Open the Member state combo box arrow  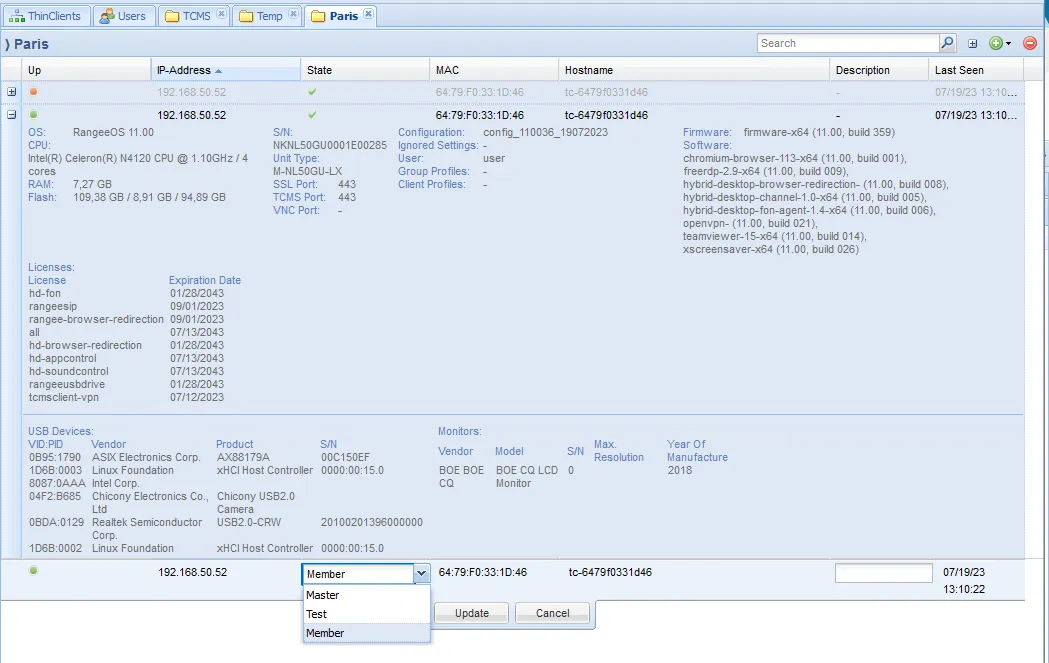pyautogui.click(x=421, y=573)
